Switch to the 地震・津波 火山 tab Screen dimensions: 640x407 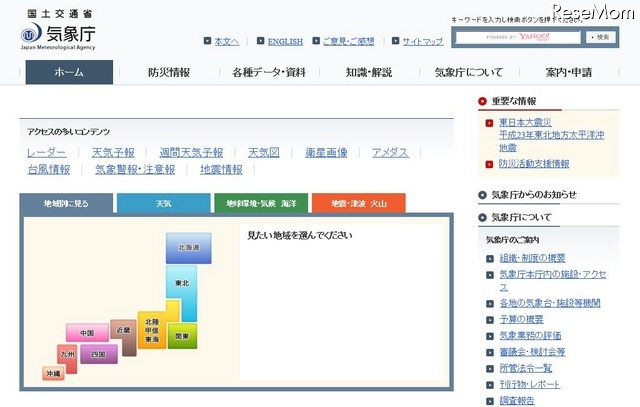coord(358,203)
